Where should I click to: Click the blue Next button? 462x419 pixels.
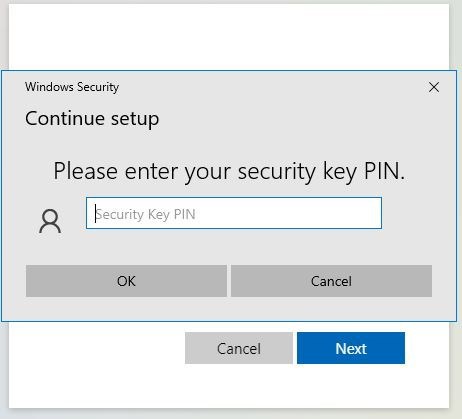[x=351, y=348]
